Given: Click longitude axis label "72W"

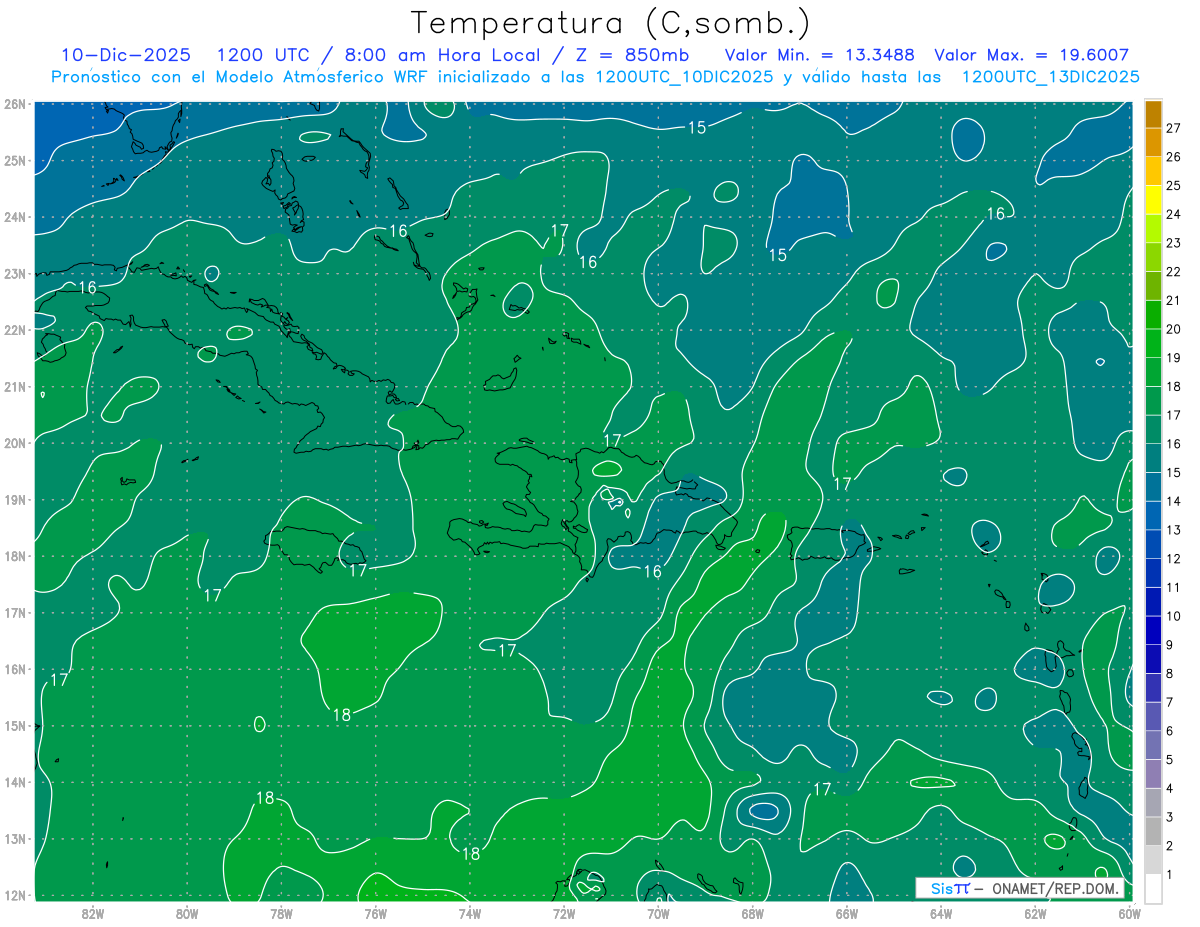Looking at the screenshot, I should coord(563,913).
